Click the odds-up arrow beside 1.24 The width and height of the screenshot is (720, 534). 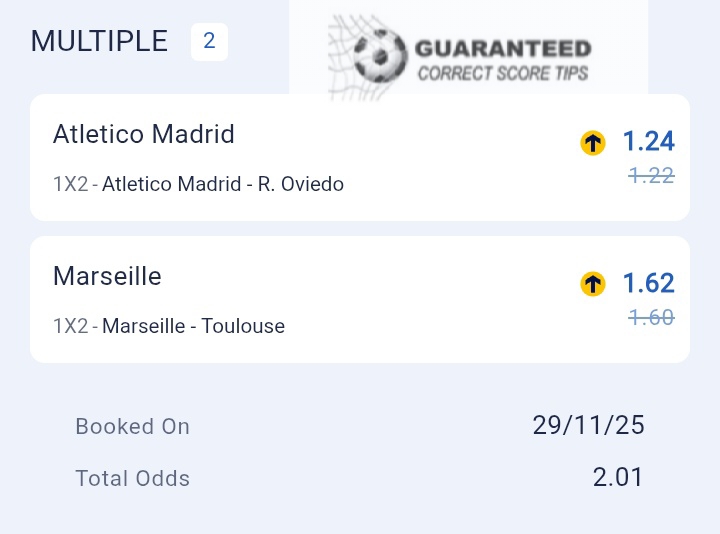pos(593,143)
